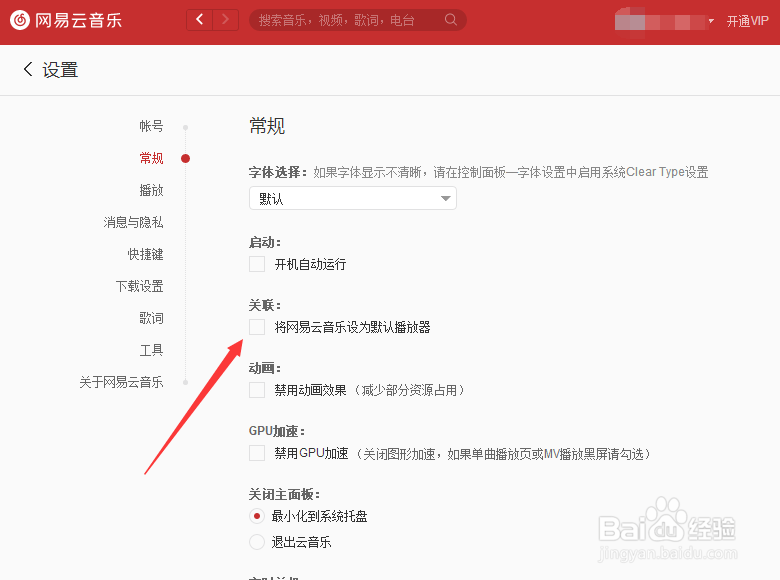The width and height of the screenshot is (780, 580).
Task: Go forward with the header right arrow
Action: pos(225,20)
